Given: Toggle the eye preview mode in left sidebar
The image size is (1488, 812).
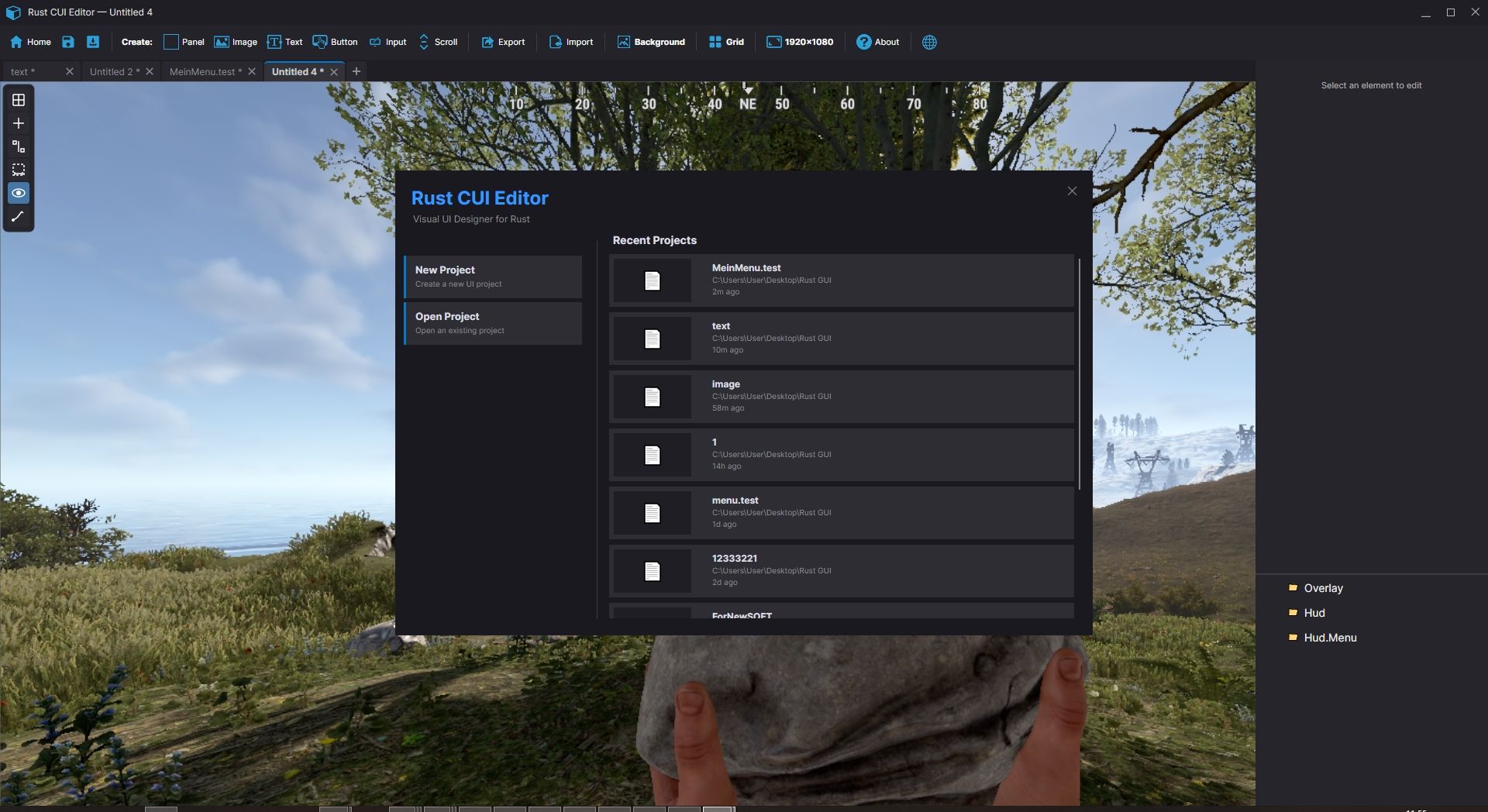Looking at the screenshot, I should (18, 193).
